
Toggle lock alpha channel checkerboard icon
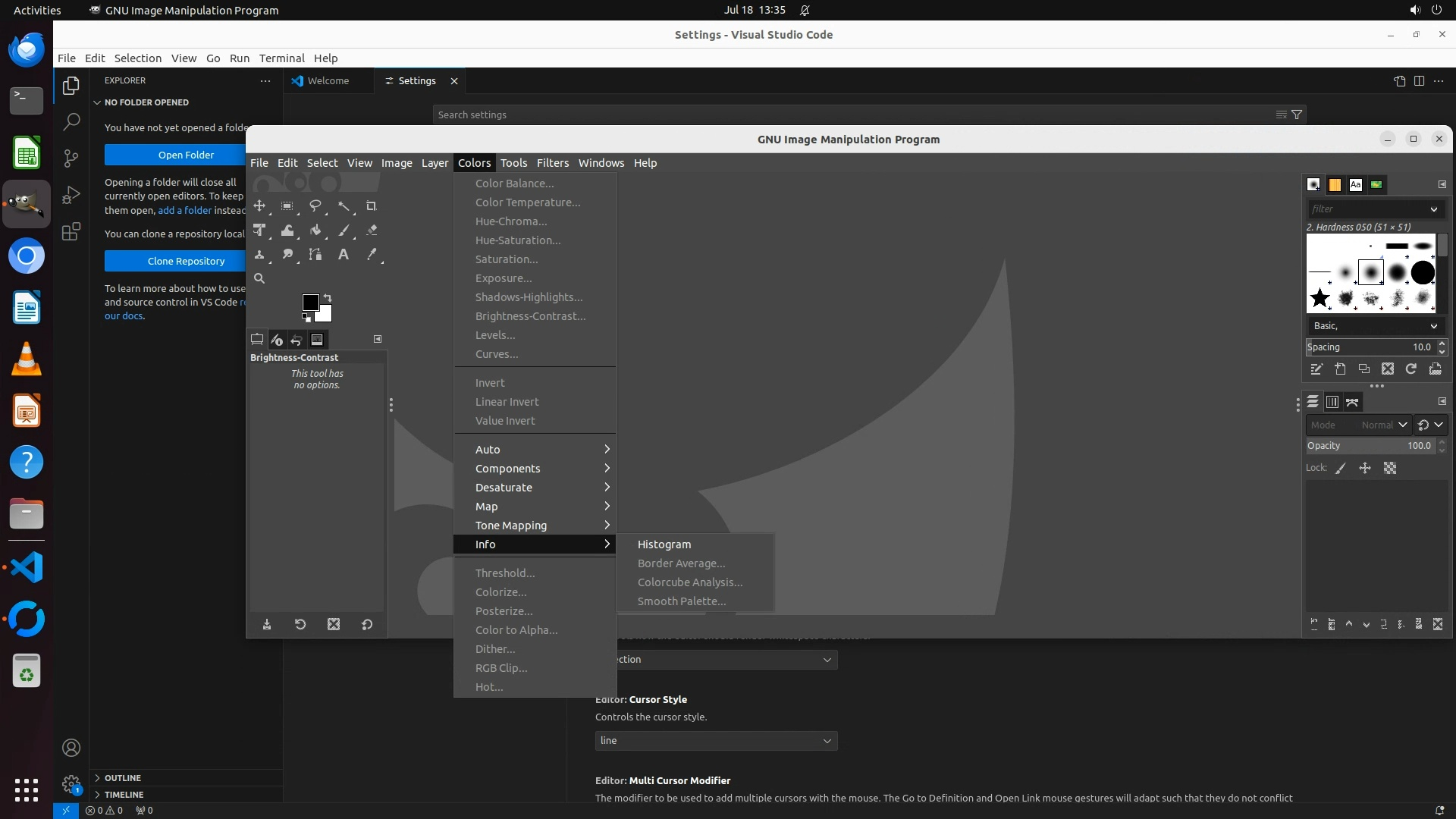click(x=1390, y=469)
